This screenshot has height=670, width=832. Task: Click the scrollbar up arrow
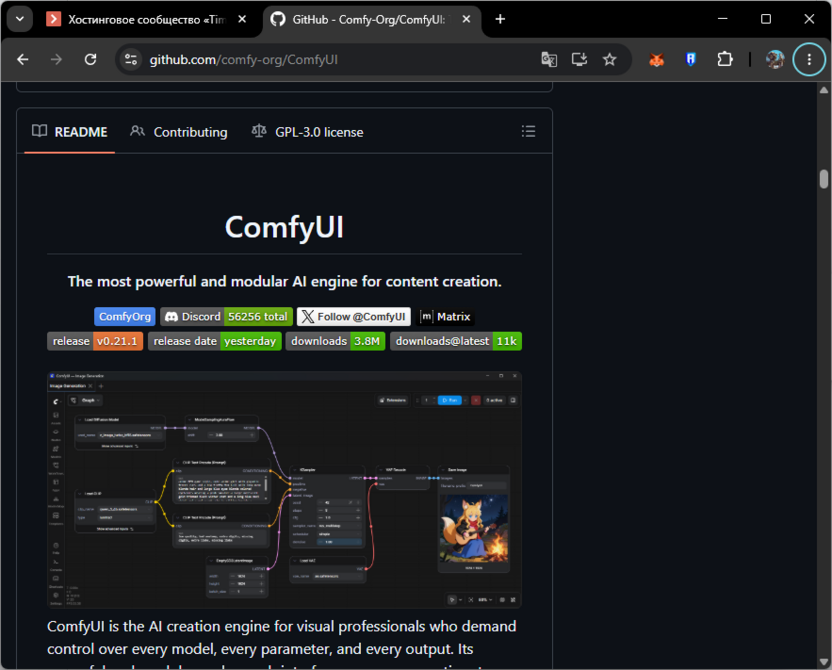[x=824, y=90]
